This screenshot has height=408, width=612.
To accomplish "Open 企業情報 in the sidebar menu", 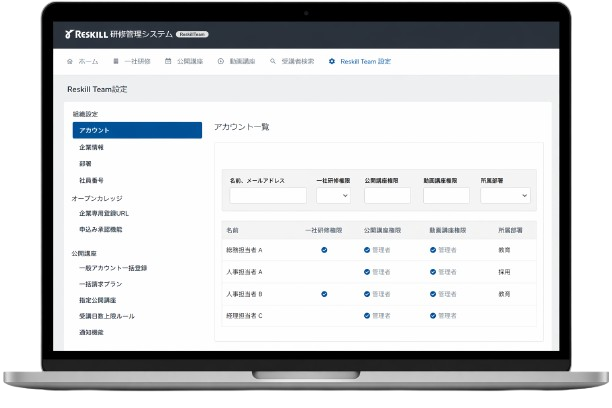I will 91,147.
